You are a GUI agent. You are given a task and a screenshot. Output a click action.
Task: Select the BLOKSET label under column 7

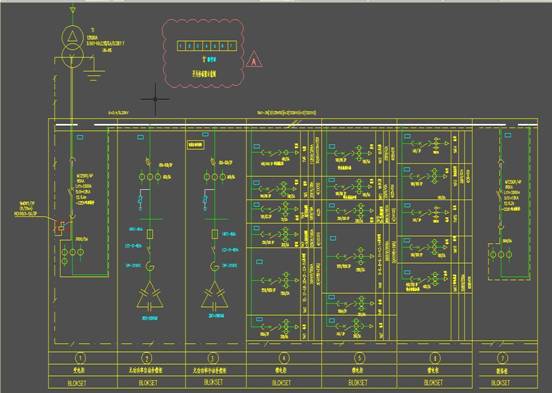[x=500, y=382]
